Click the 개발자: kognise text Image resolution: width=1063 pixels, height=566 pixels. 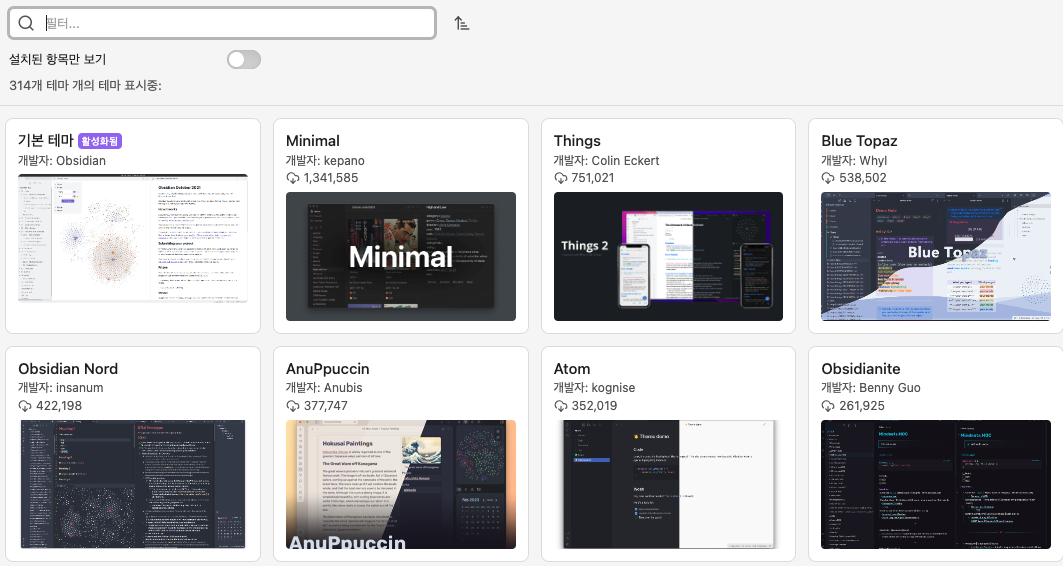pyautogui.click(x=594, y=388)
